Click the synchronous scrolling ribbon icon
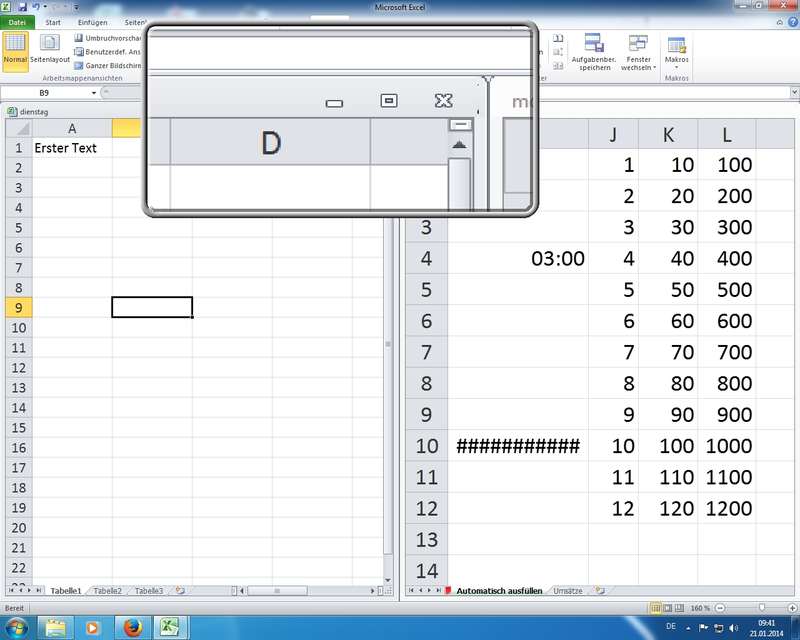800x640 pixels. click(558, 52)
